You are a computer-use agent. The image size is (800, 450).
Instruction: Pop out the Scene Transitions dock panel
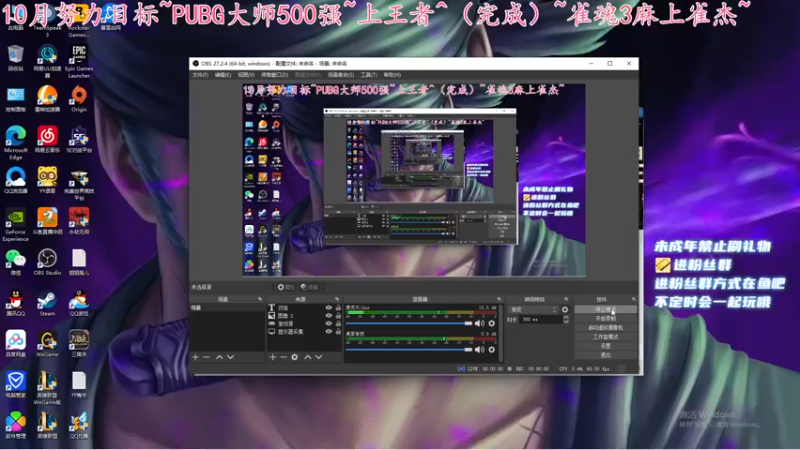[566, 299]
